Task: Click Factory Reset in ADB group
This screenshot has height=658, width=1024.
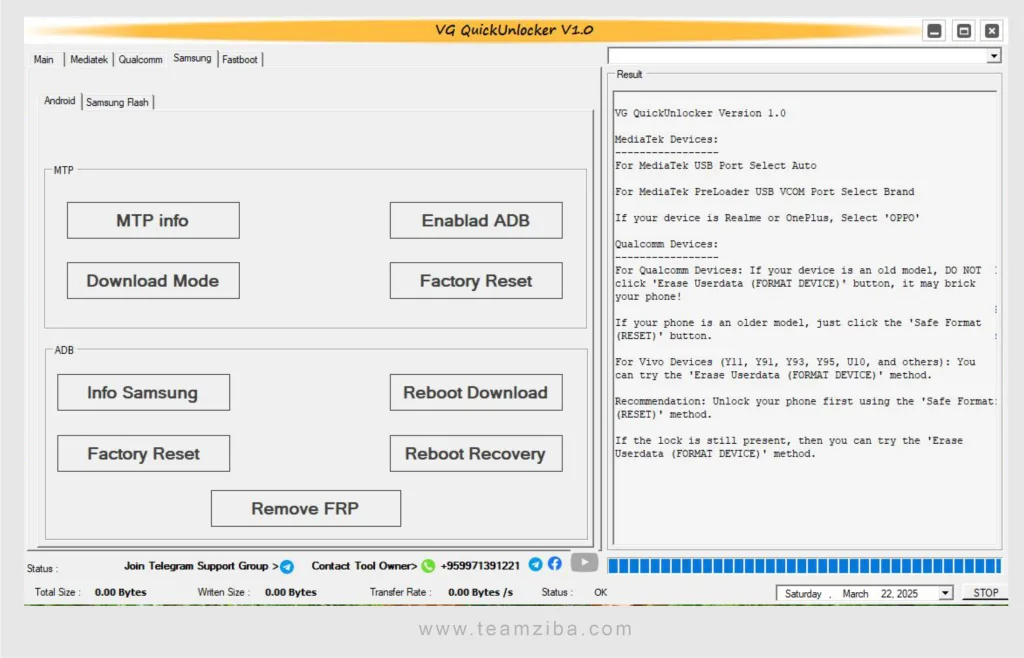Action: [143, 454]
